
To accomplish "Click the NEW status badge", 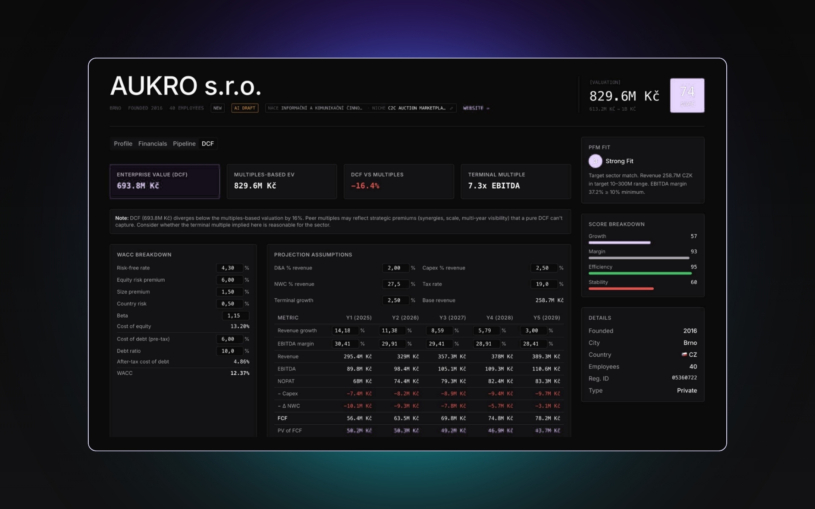I will click(x=217, y=108).
